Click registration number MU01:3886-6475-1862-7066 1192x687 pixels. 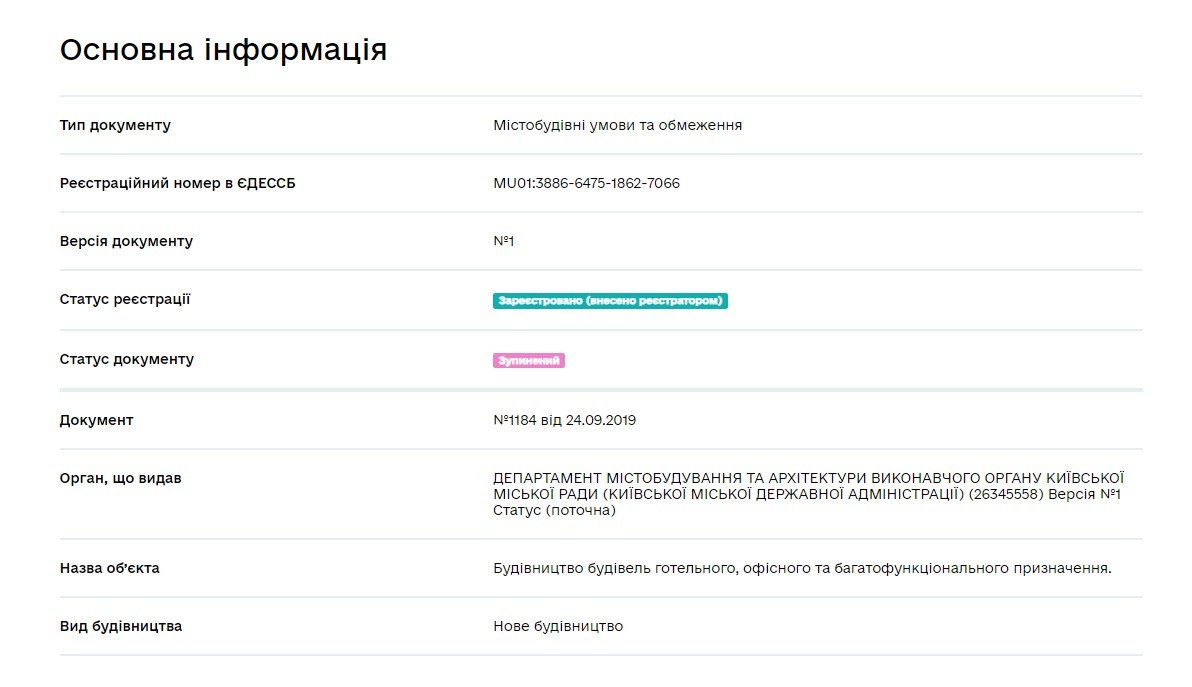point(586,183)
